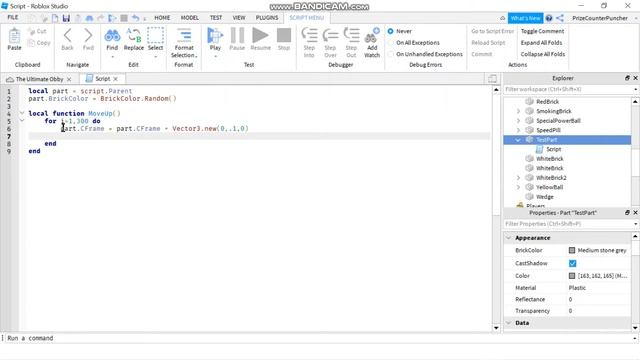Click the save icon in quick access toolbar

coord(66,18)
